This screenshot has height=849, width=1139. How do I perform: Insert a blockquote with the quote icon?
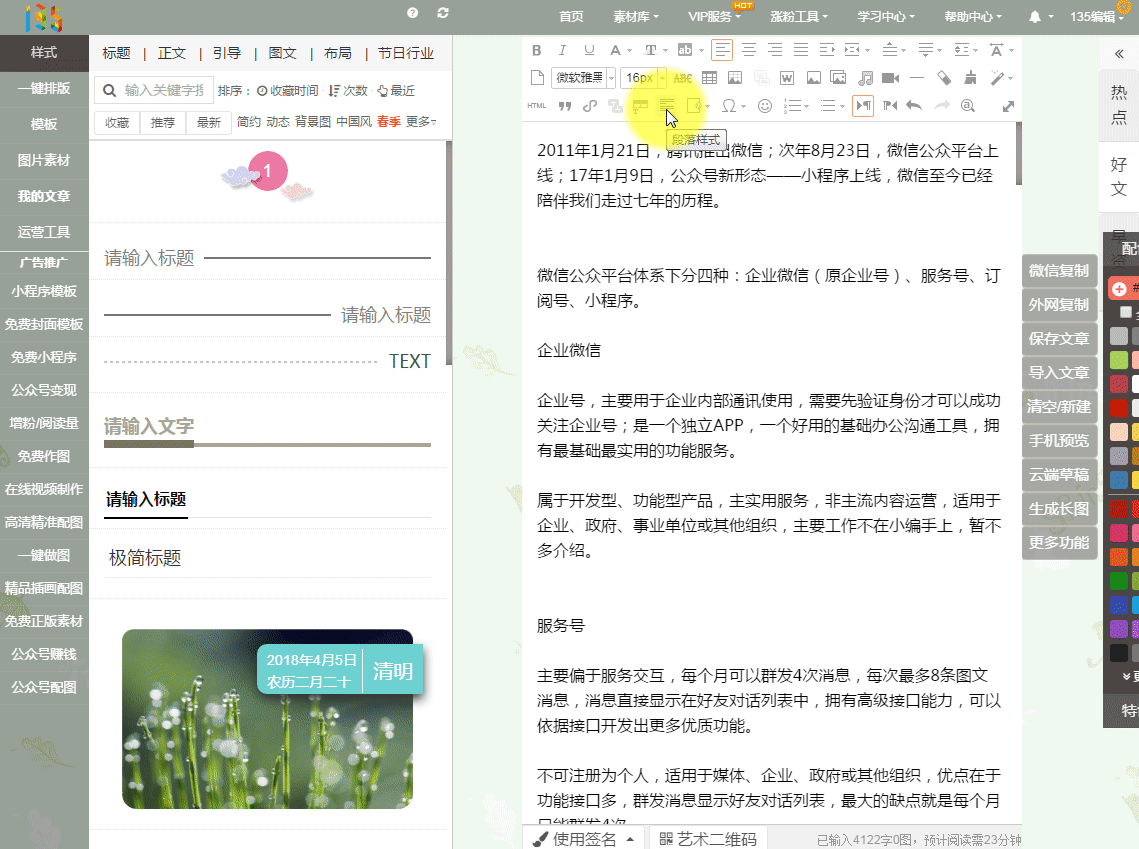click(564, 106)
